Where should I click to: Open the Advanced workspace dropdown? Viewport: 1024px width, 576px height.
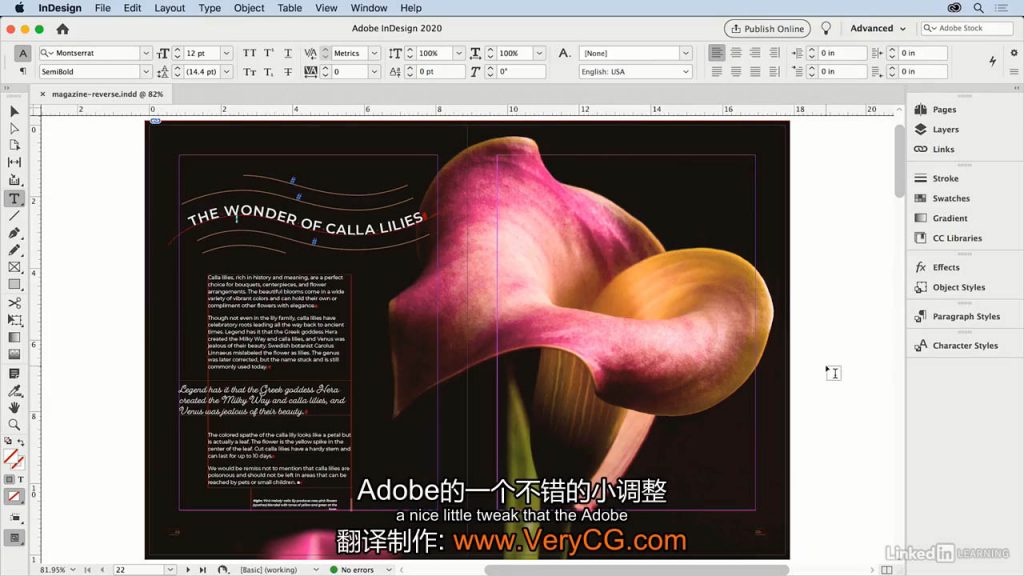click(x=878, y=28)
